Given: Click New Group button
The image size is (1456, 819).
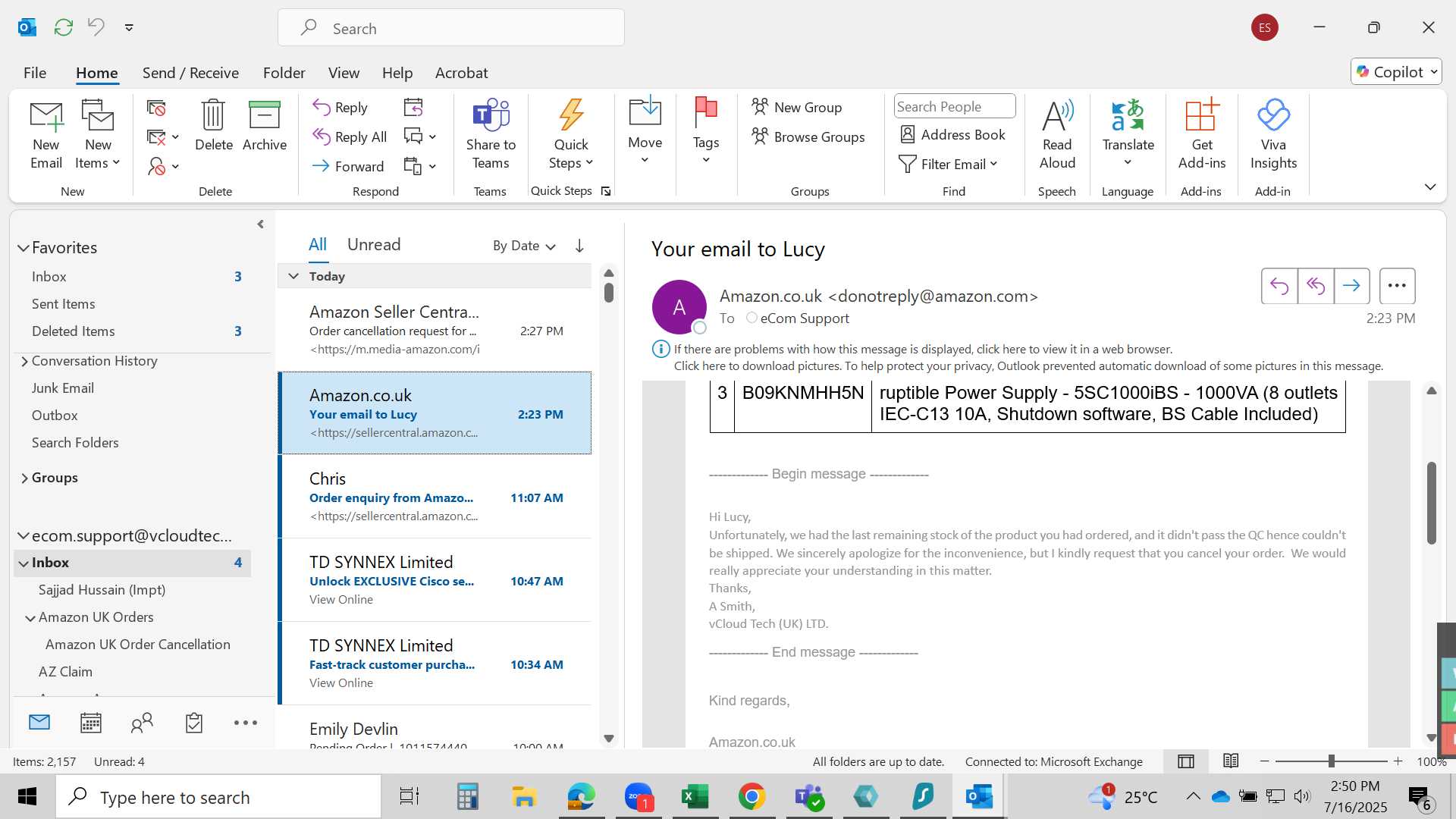Looking at the screenshot, I should point(797,107).
